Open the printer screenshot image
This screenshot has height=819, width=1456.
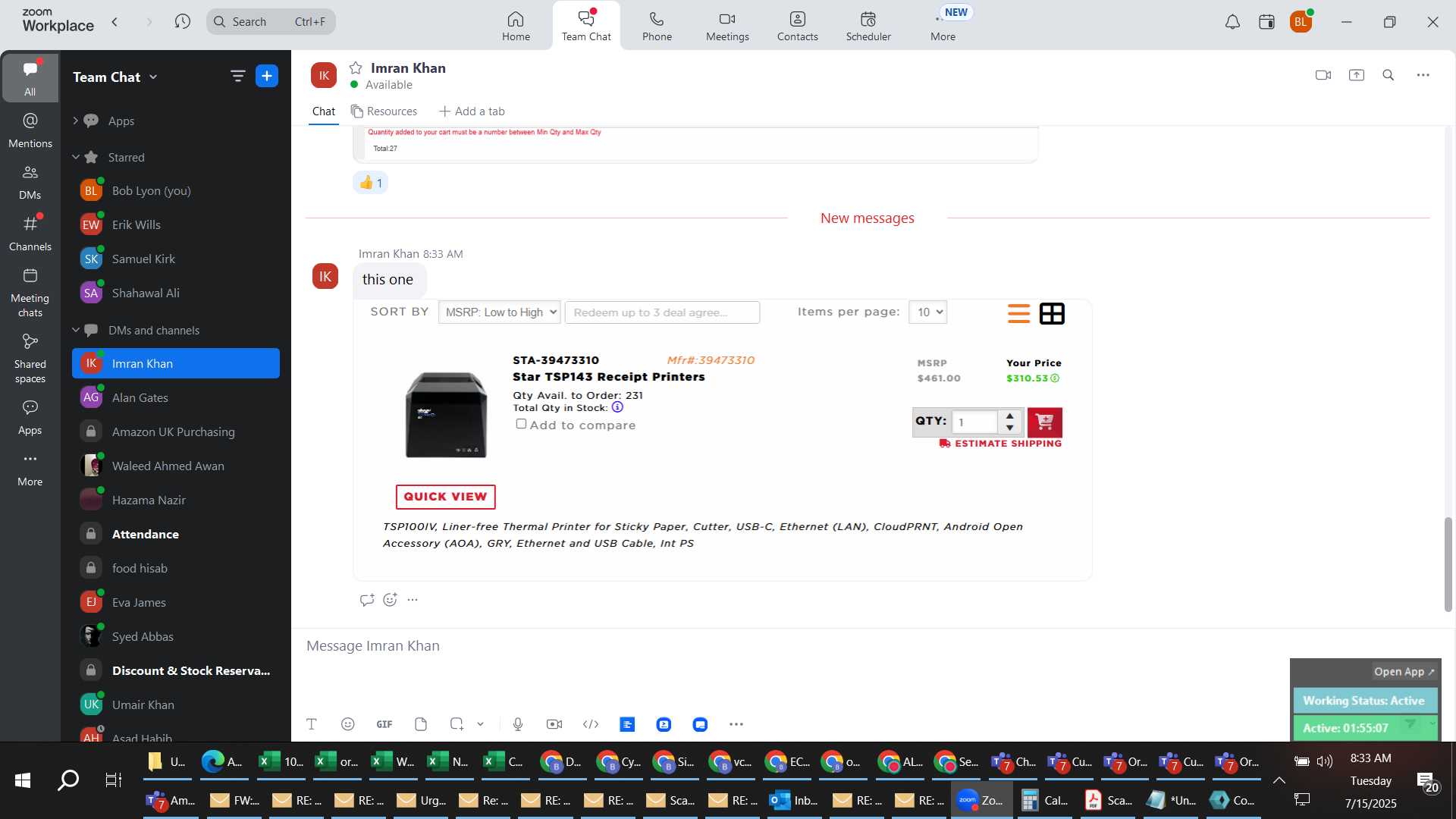pos(723,440)
